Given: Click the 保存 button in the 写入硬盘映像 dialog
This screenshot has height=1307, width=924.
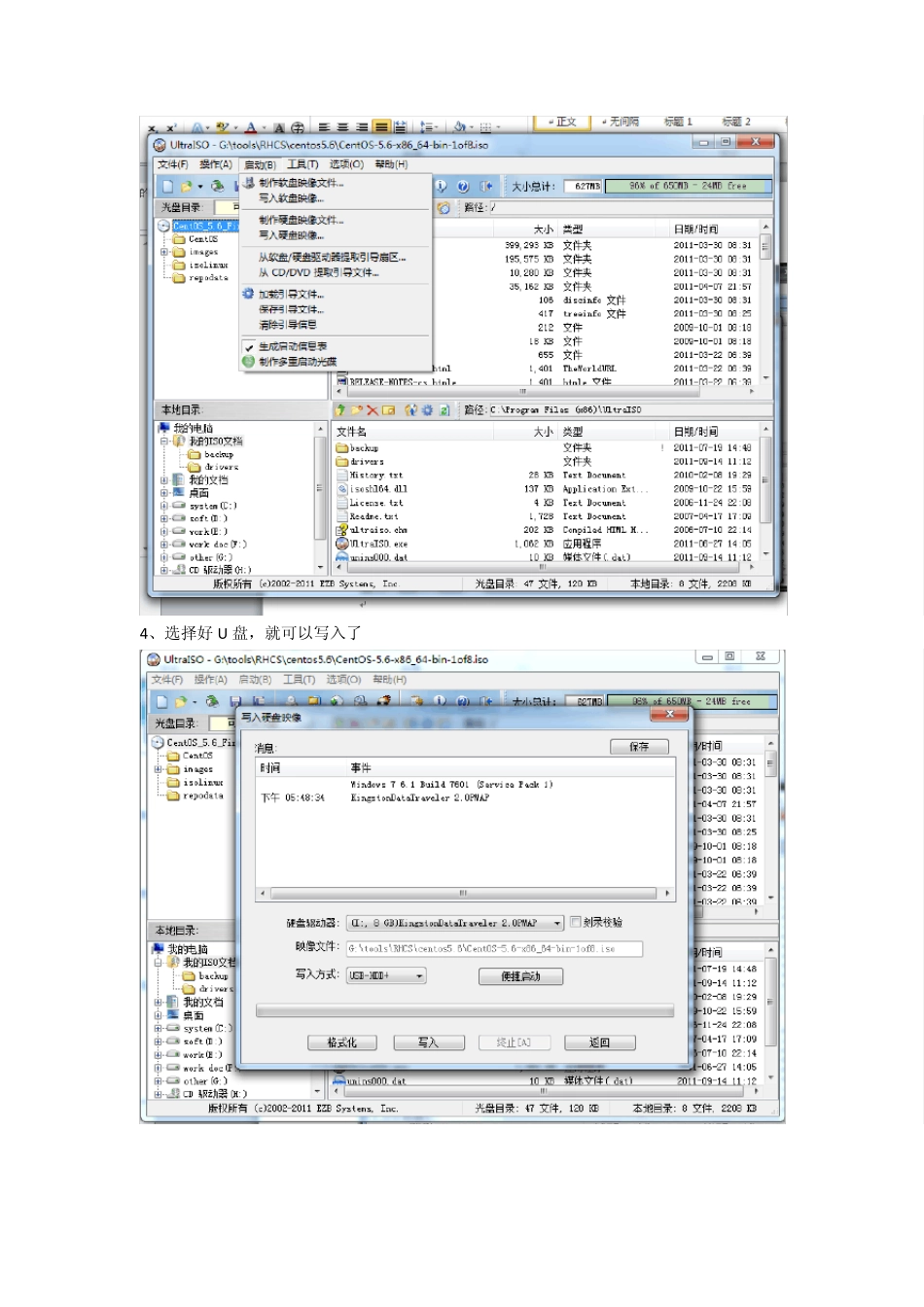Looking at the screenshot, I should 639,747.
